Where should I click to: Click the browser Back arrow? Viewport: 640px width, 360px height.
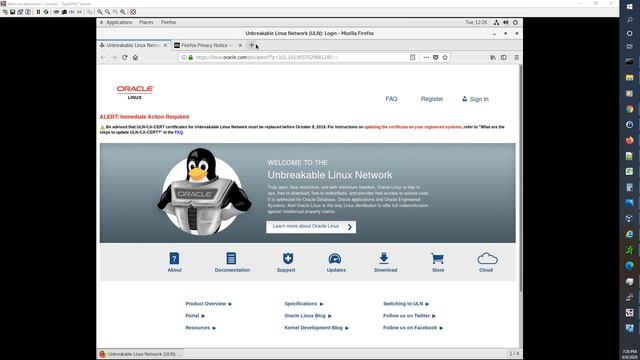tap(103, 58)
